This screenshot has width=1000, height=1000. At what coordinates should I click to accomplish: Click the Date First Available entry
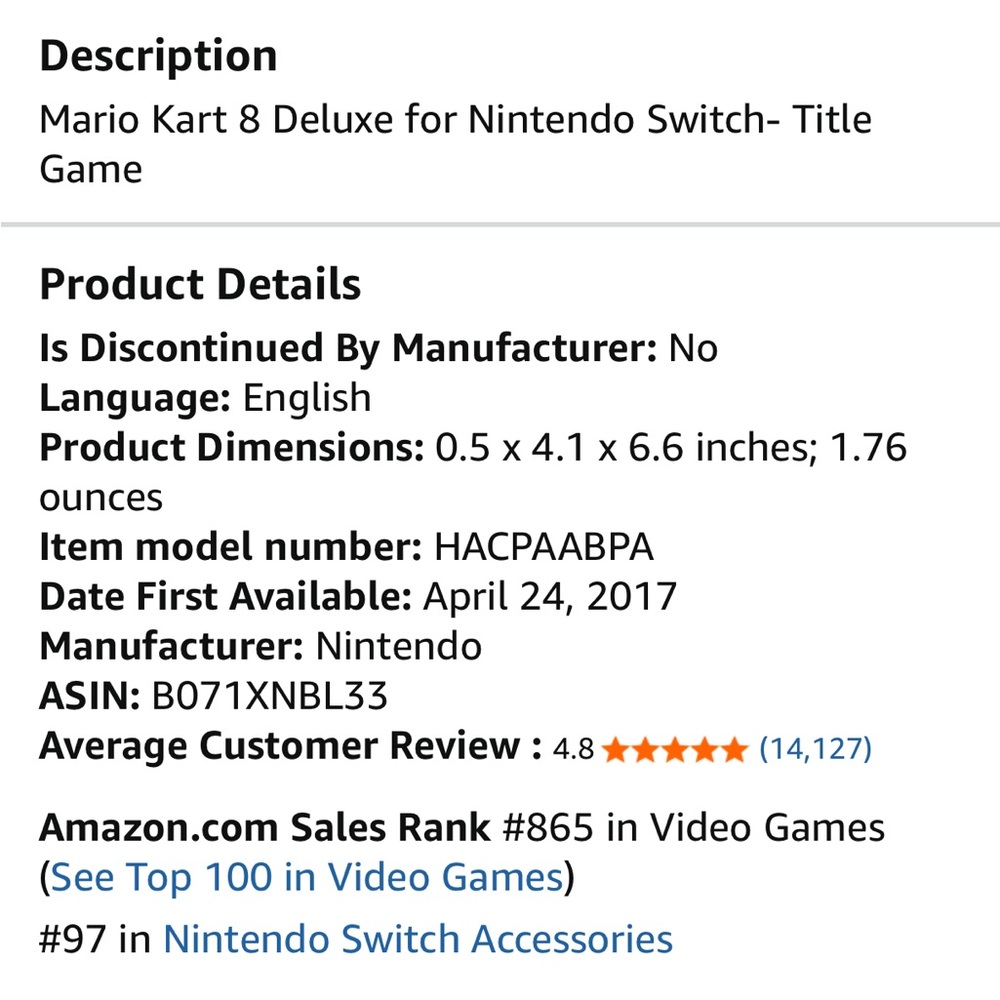[x=357, y=596]
